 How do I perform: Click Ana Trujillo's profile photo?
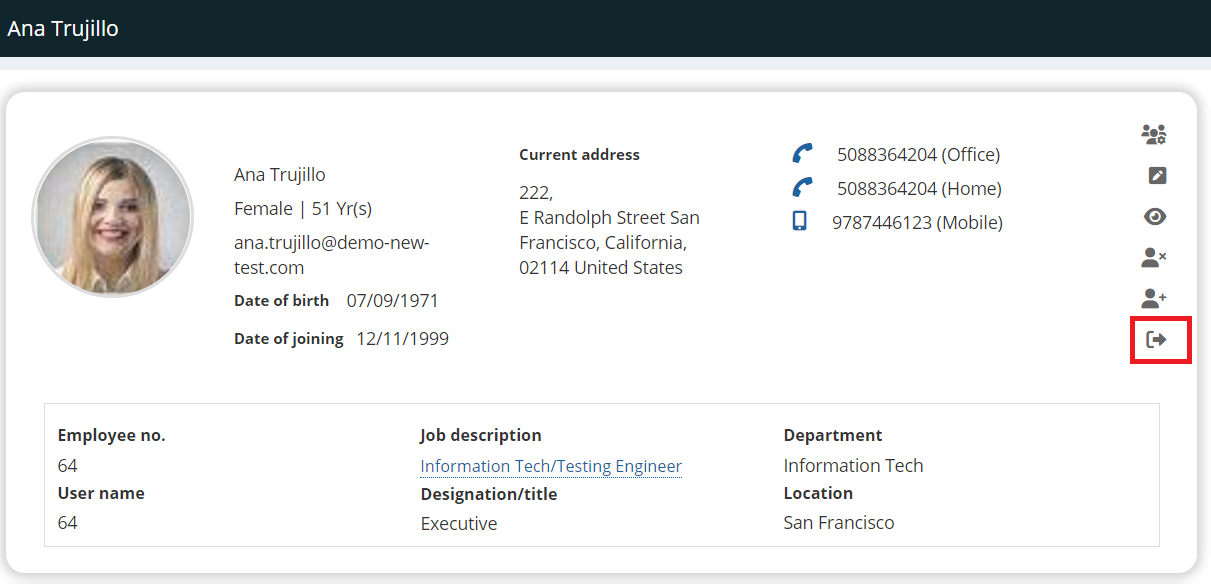pyautogui.click(x=112, y=217)
